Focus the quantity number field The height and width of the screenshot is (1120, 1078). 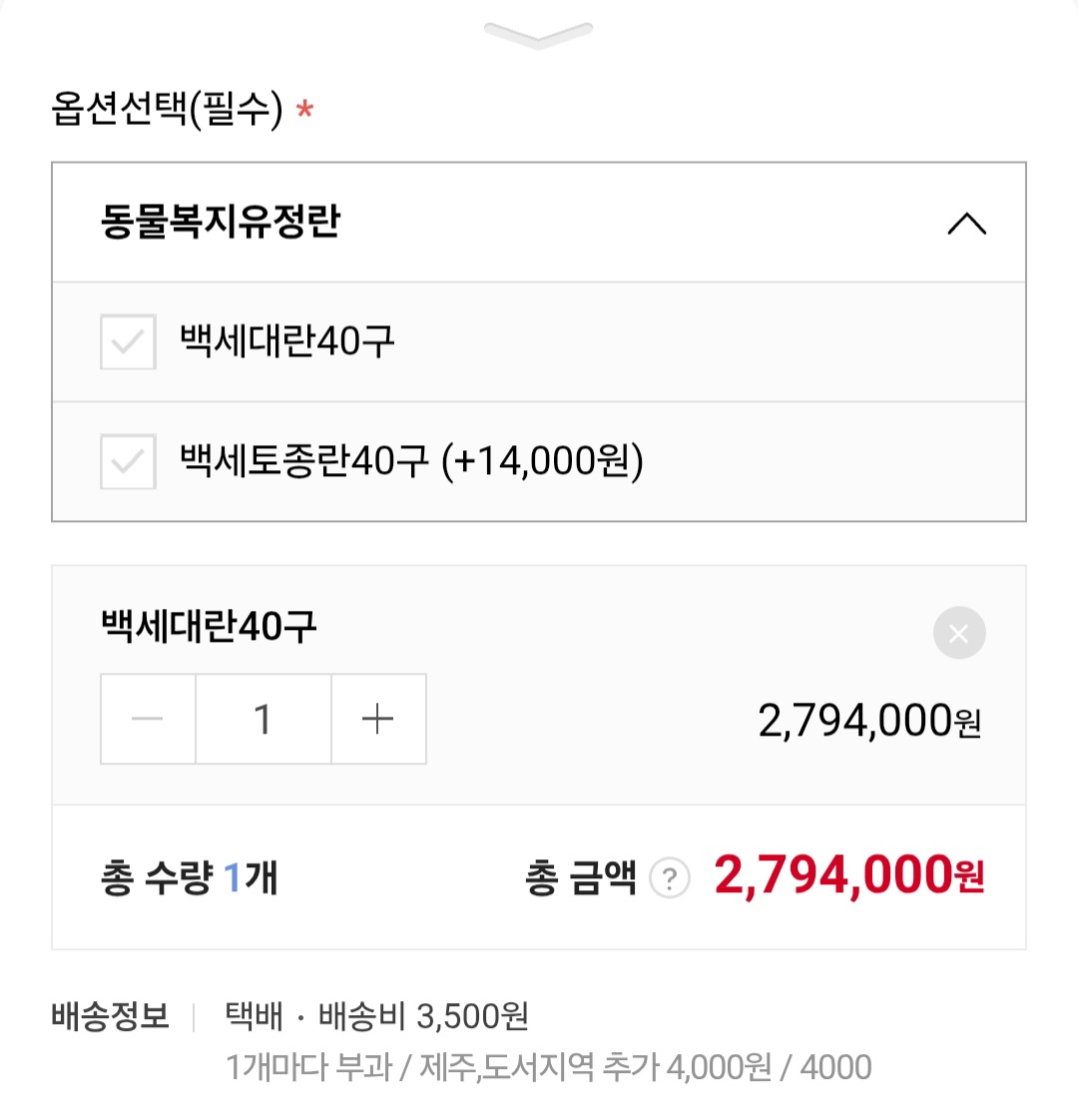point(264,719)
